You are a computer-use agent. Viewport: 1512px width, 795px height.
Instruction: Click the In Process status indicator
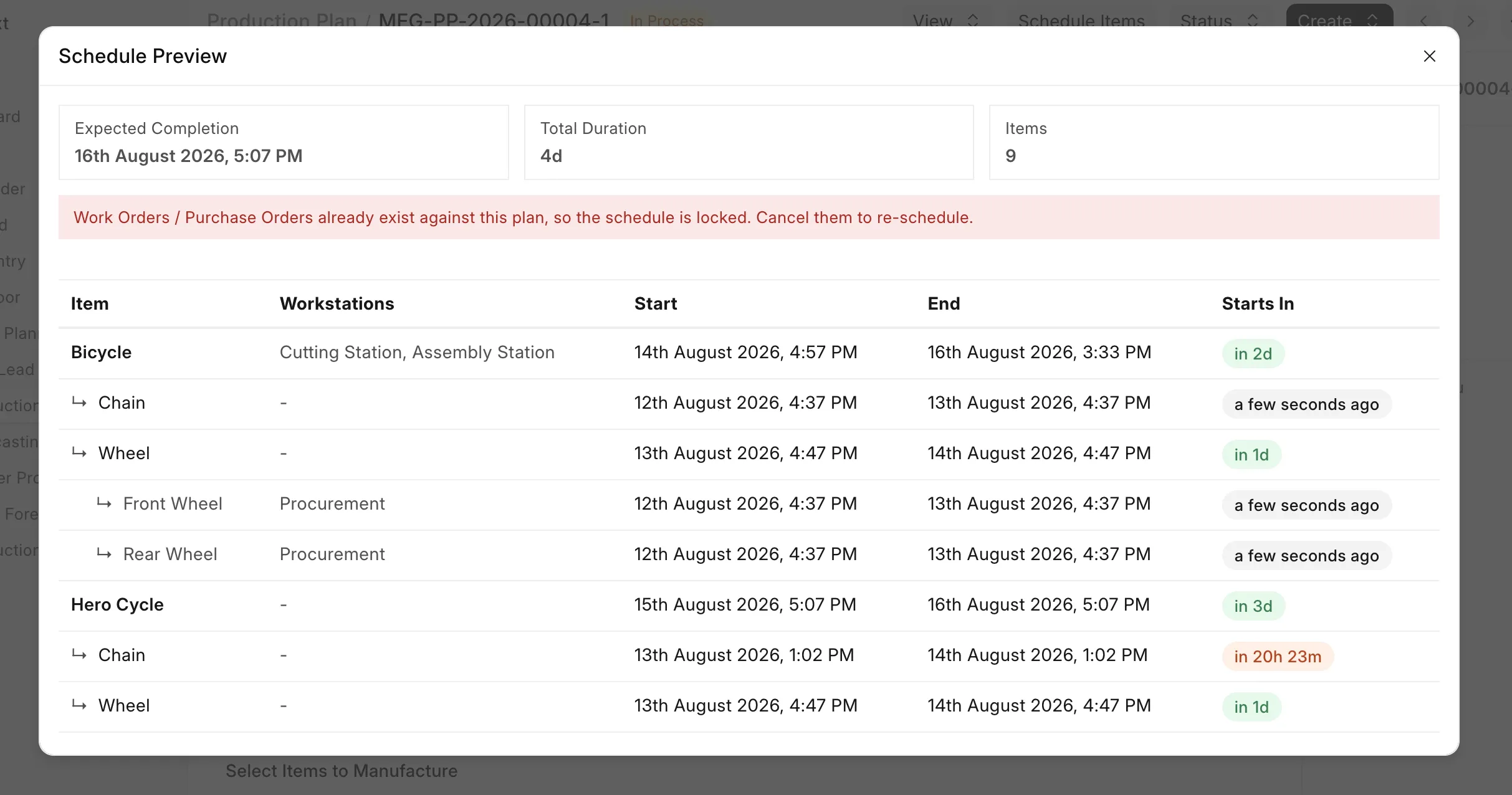tap(666, 21)
